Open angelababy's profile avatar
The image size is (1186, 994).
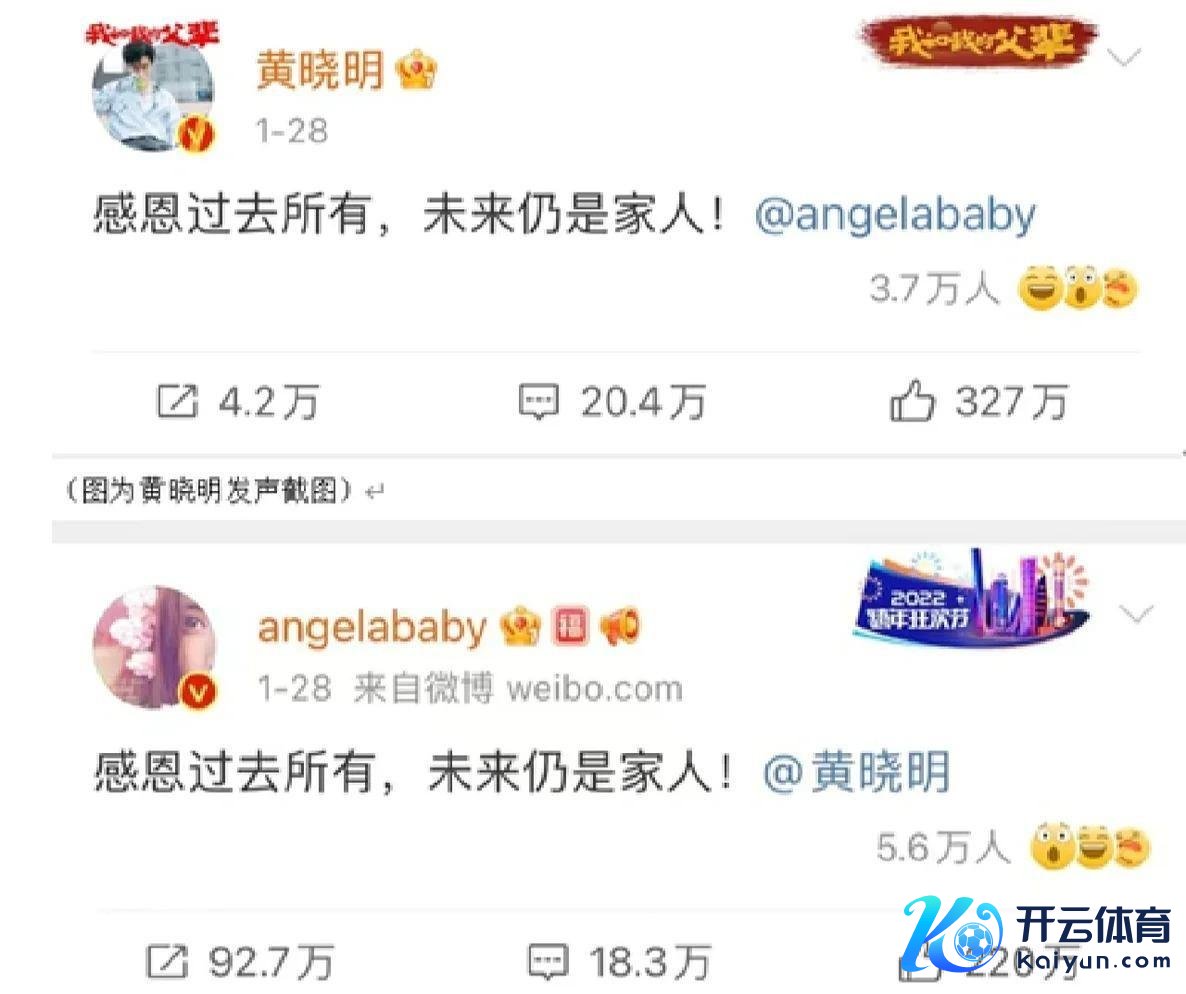click(154, 648)
